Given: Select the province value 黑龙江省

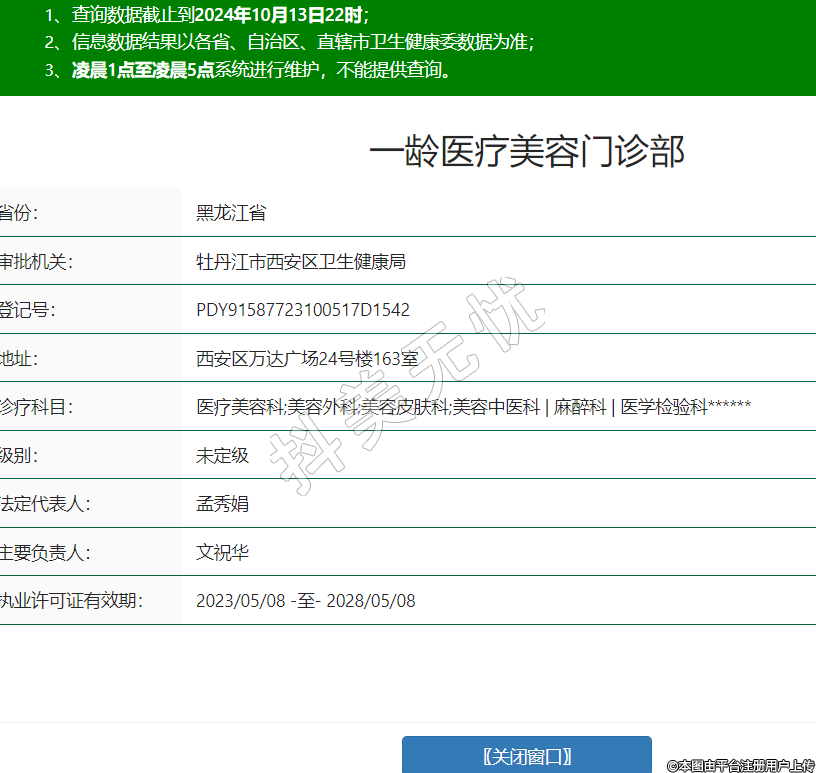Looking at the screenshot, I should coord(231,213).
